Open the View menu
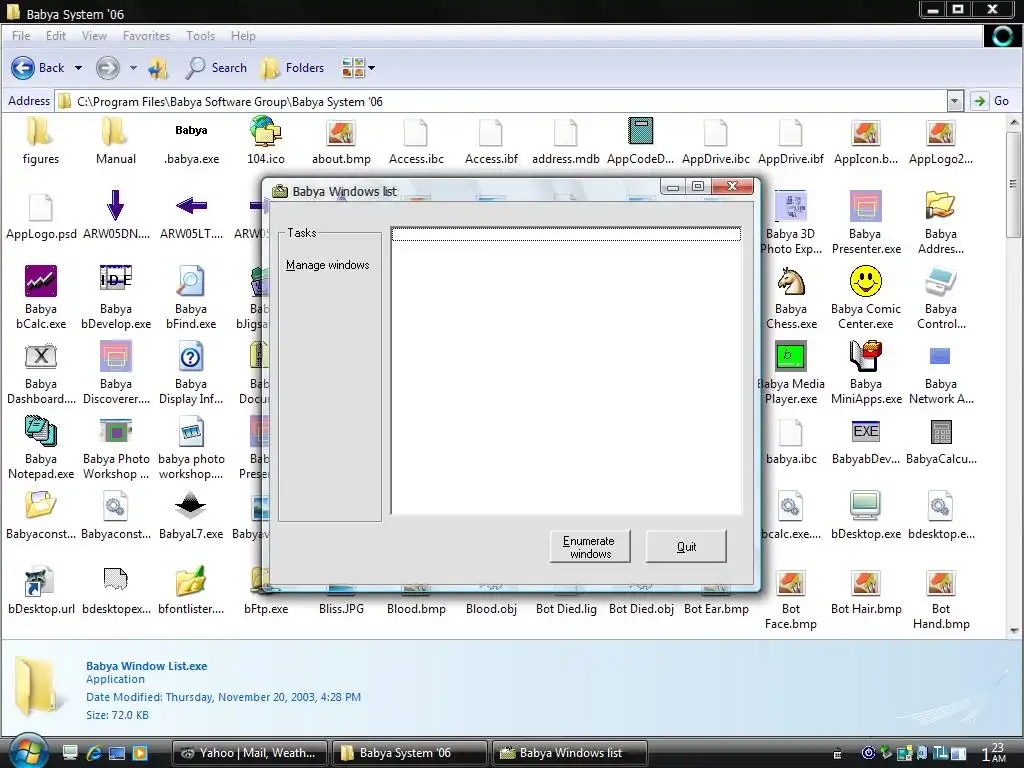The width and height of the screenshot is (1024, 768). click(94, 36)
